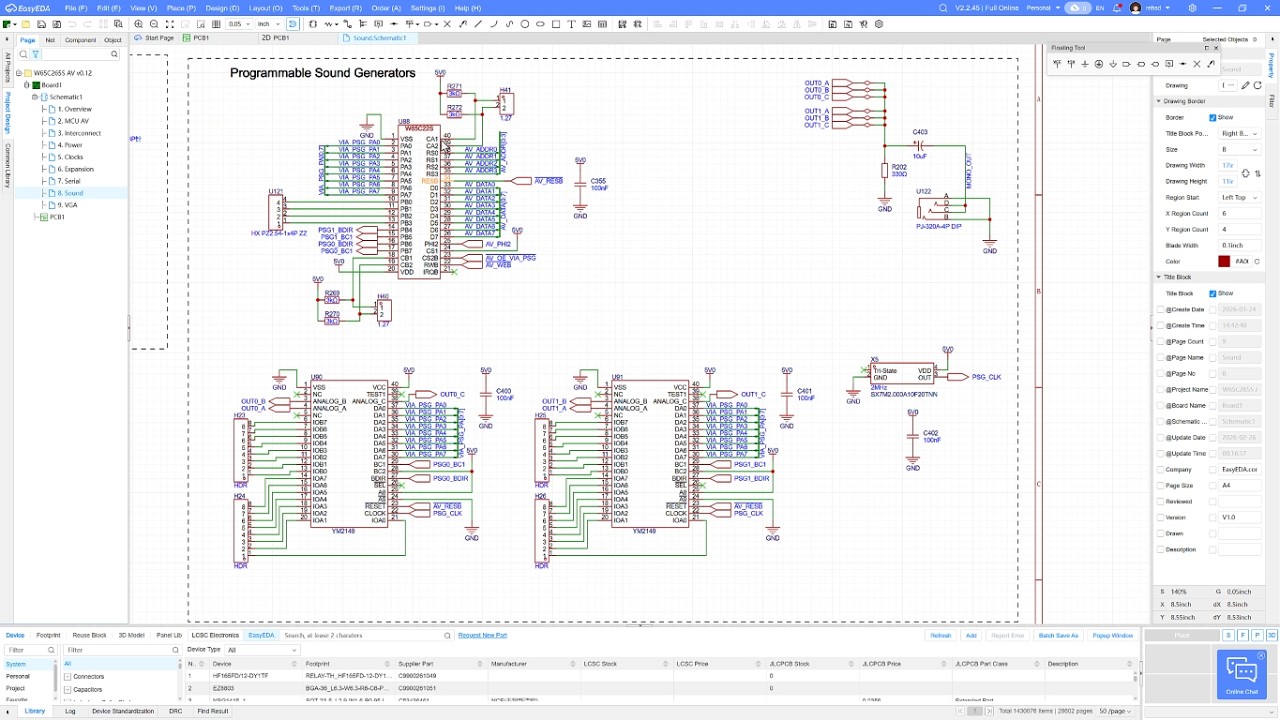Open the Region Start dropdown
The width and height of the screenshot is (1280, 720).
point(1239,197)
